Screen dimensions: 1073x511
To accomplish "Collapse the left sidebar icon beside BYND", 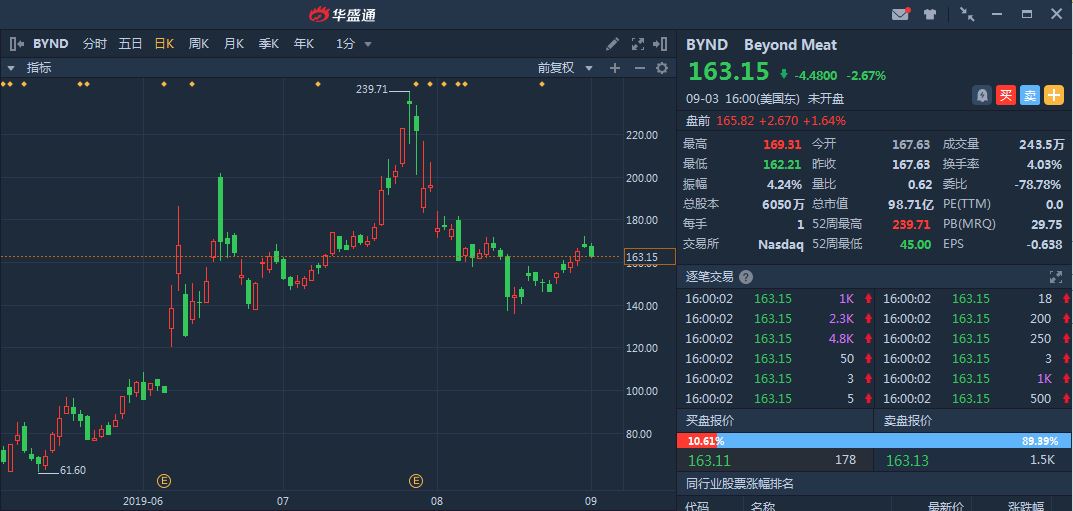I will [x=16, y=44].
